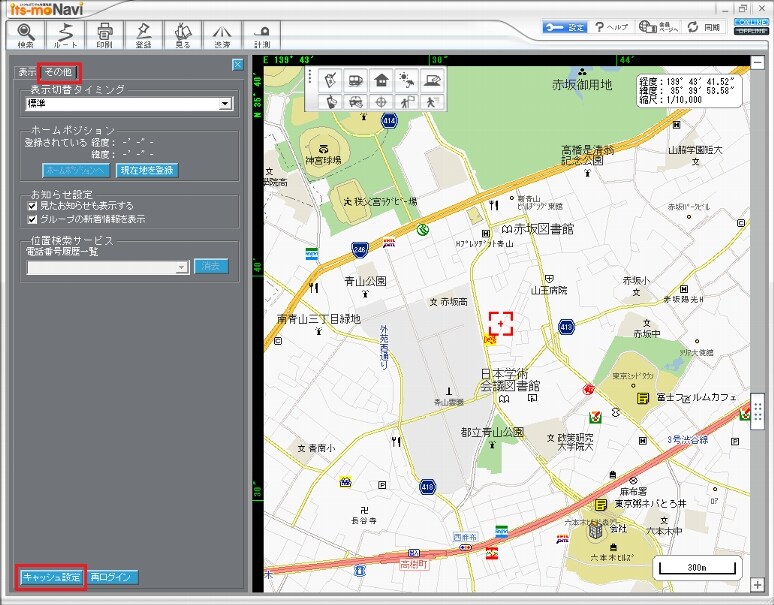Click the 同期 sync button
The width and height of the screenshot is (774, 605).
[x=704, y=27]
